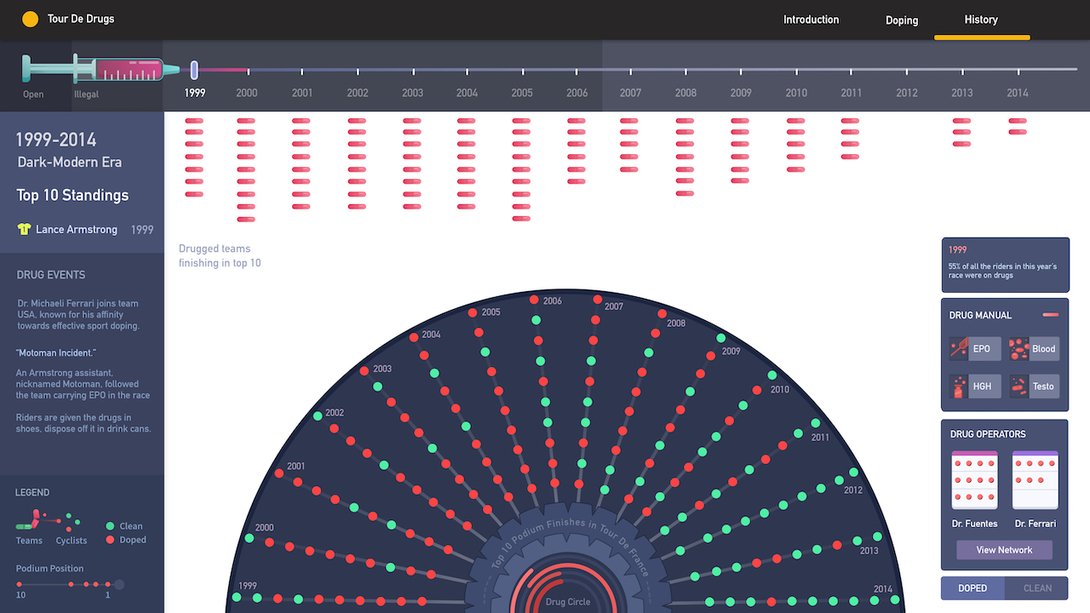
Task: Collapse the Drug Manual panel with red dash
Action: (1050, 315)
